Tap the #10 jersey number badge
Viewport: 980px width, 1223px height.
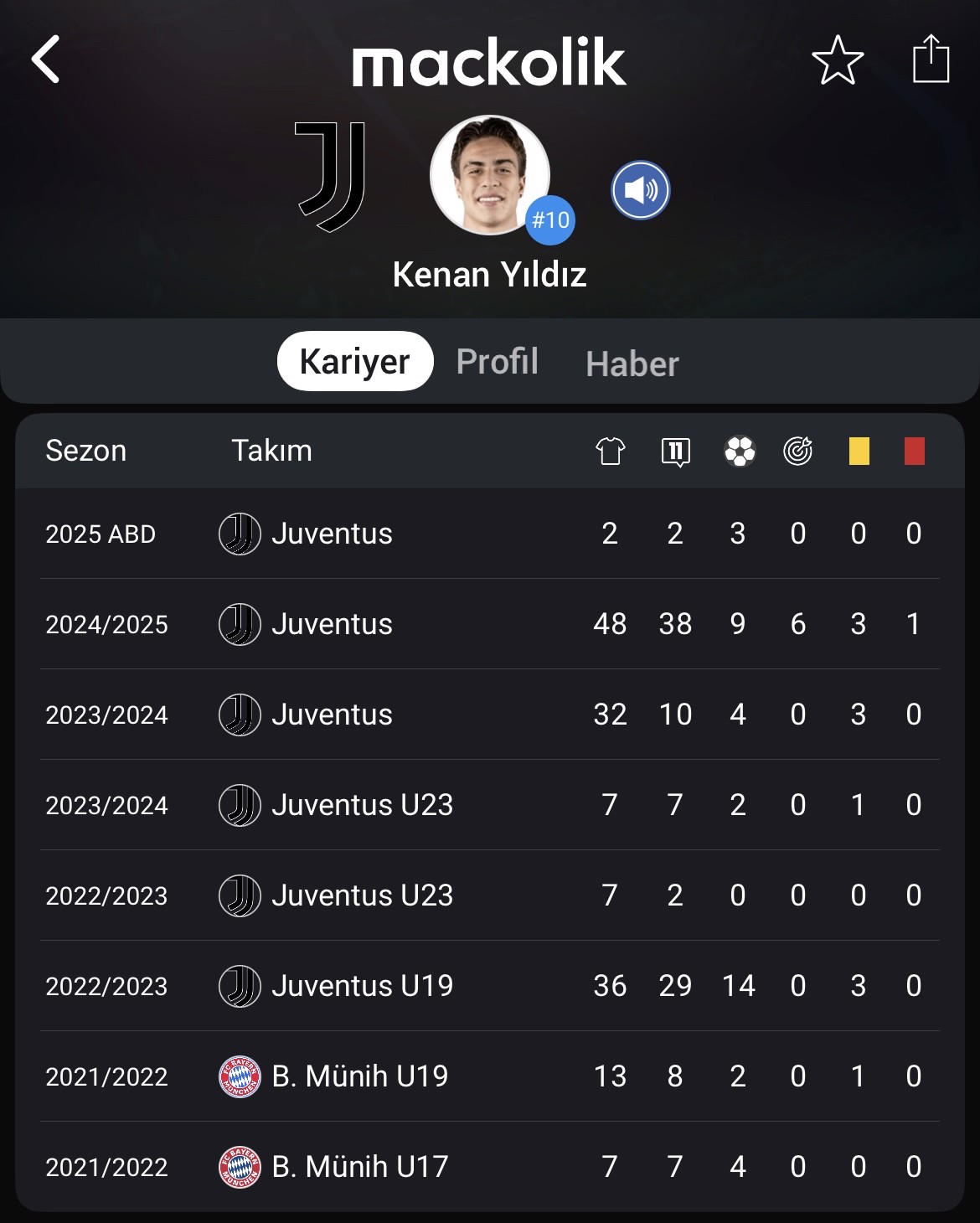pos(550,220)
